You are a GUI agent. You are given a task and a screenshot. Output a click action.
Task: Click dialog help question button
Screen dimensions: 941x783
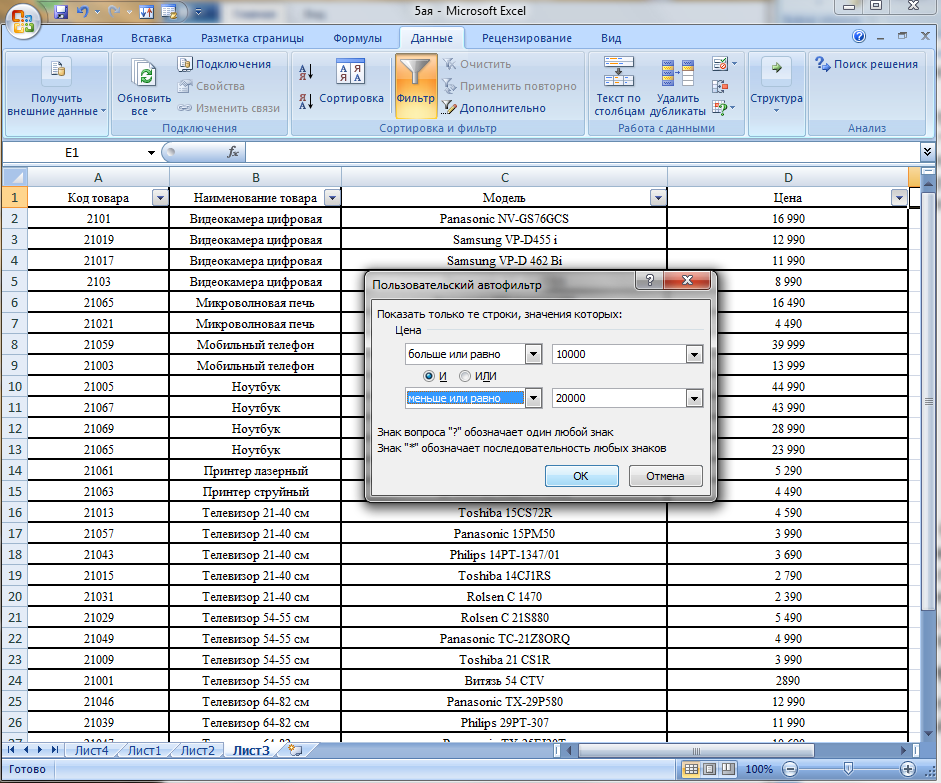point(649,280)
